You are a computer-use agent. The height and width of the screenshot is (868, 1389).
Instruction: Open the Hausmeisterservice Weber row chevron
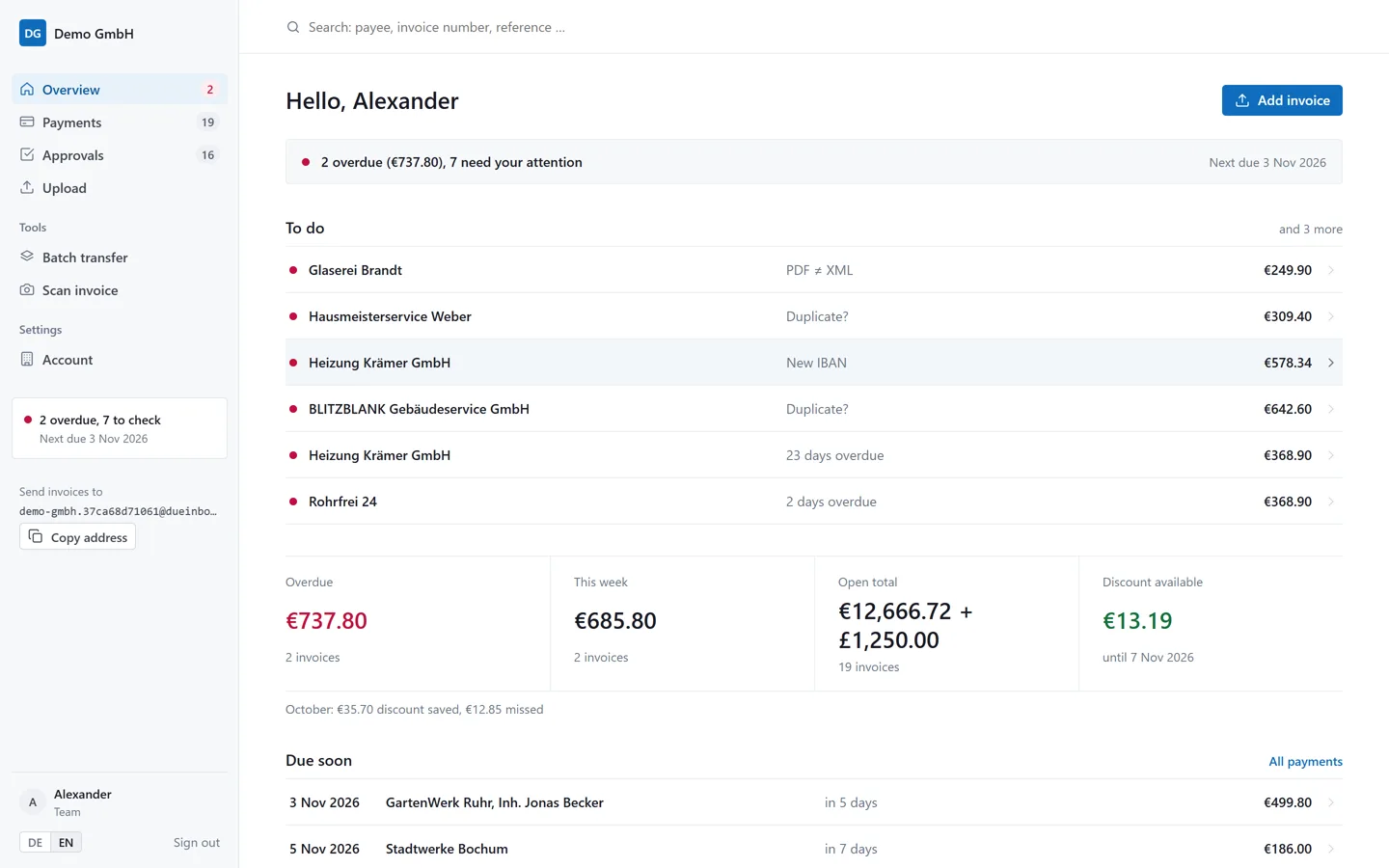point(1331,316)
